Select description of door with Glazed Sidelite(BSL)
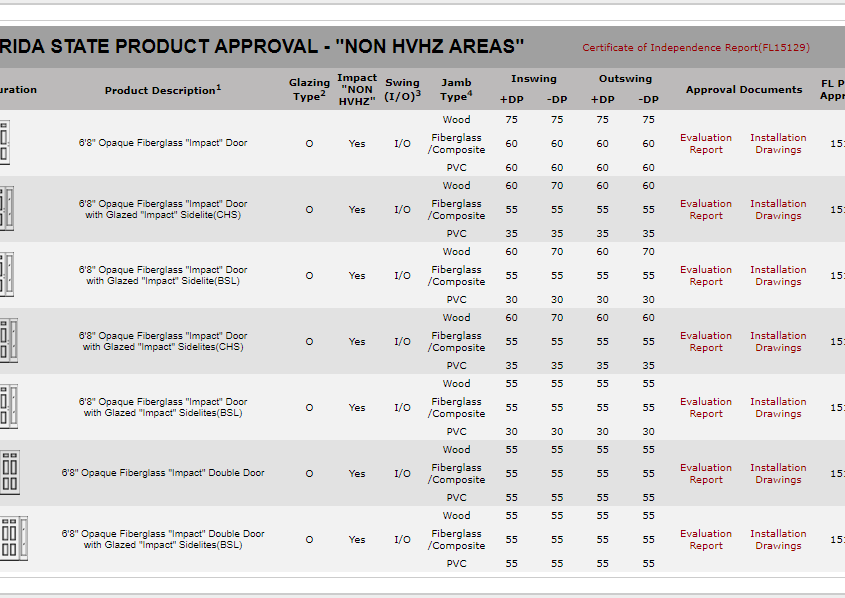 click(163, 275)
